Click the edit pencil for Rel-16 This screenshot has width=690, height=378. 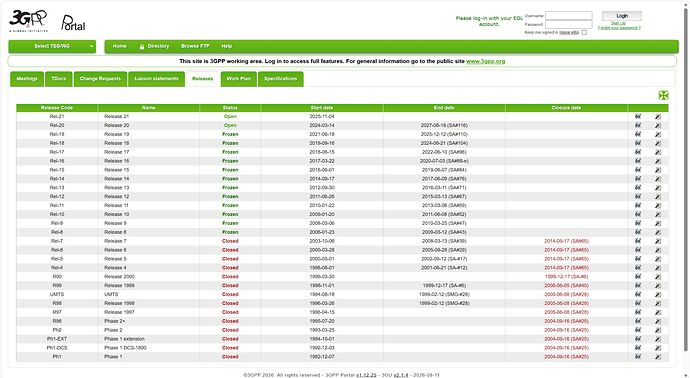pos(657,161)
